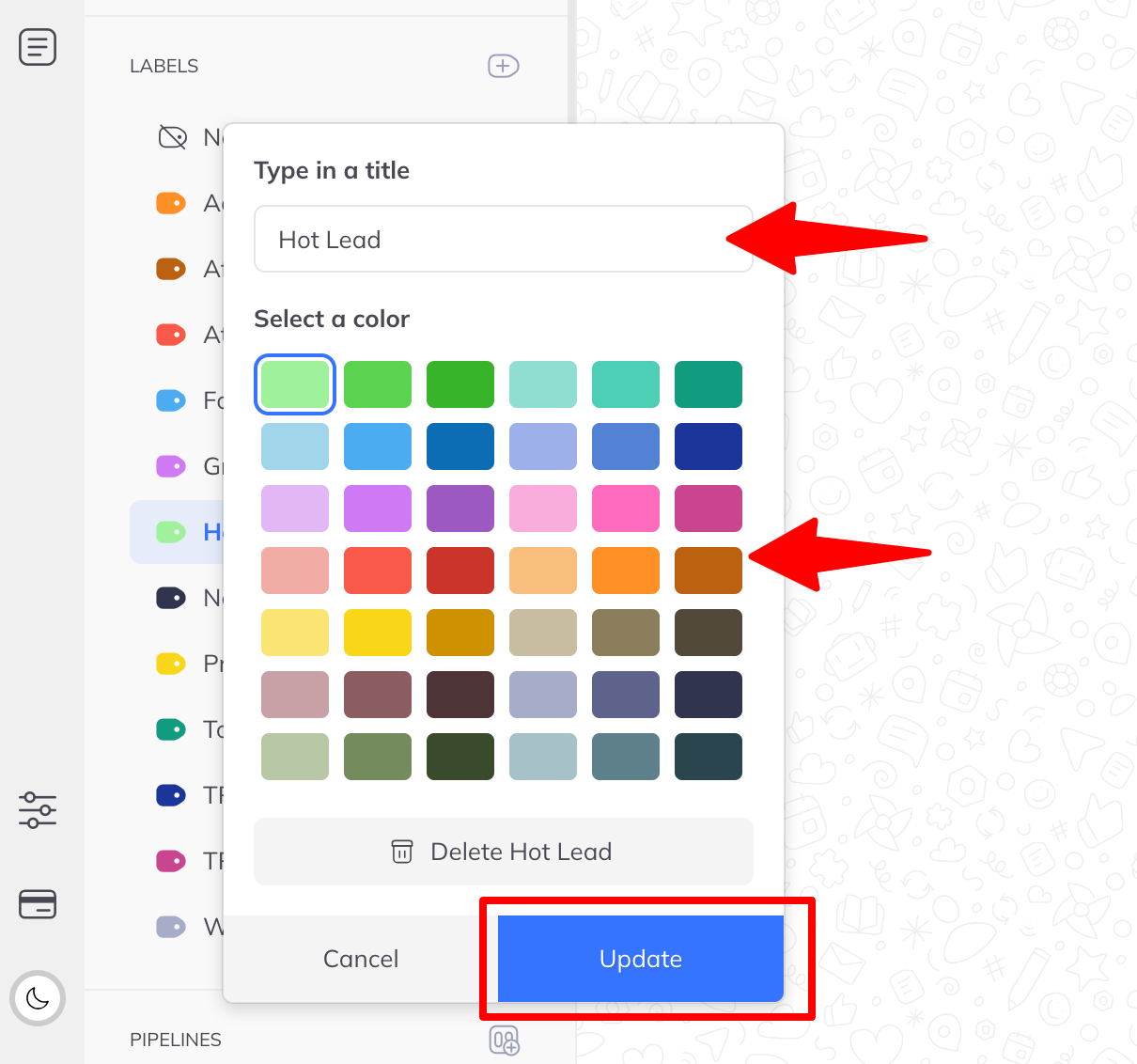Click the blue Update button

[641, 959]
